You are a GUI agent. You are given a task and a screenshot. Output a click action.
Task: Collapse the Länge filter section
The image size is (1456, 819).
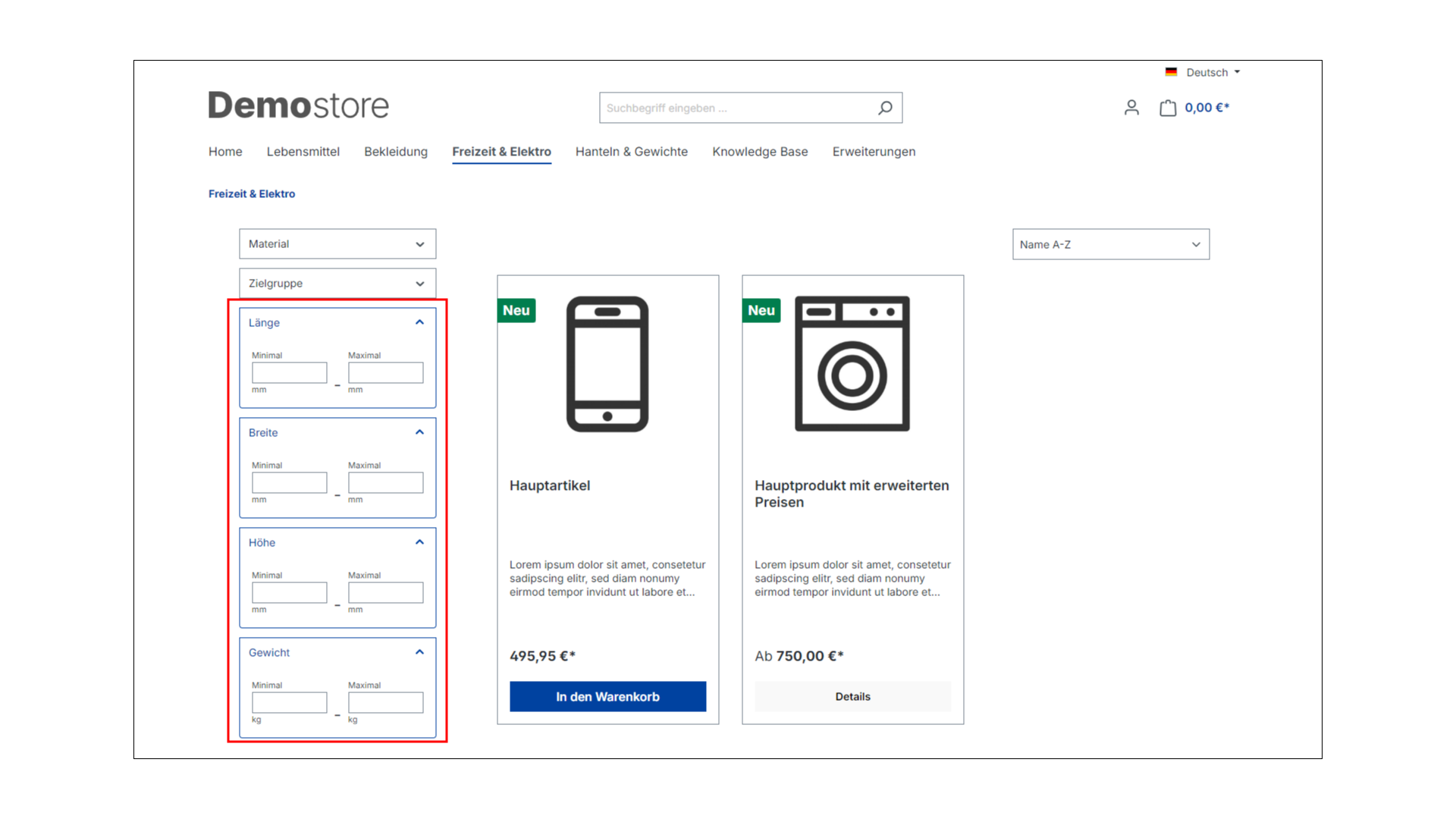pyautogui.click(x=420, y=321)
